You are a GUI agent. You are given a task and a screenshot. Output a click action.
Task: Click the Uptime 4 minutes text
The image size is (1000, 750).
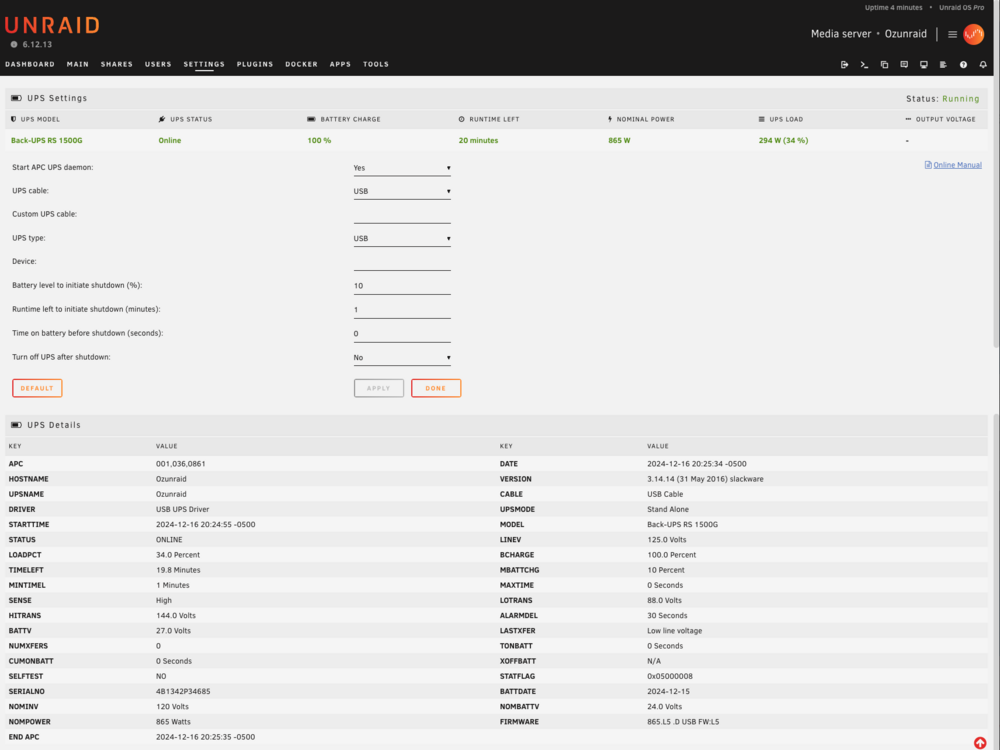893,8
